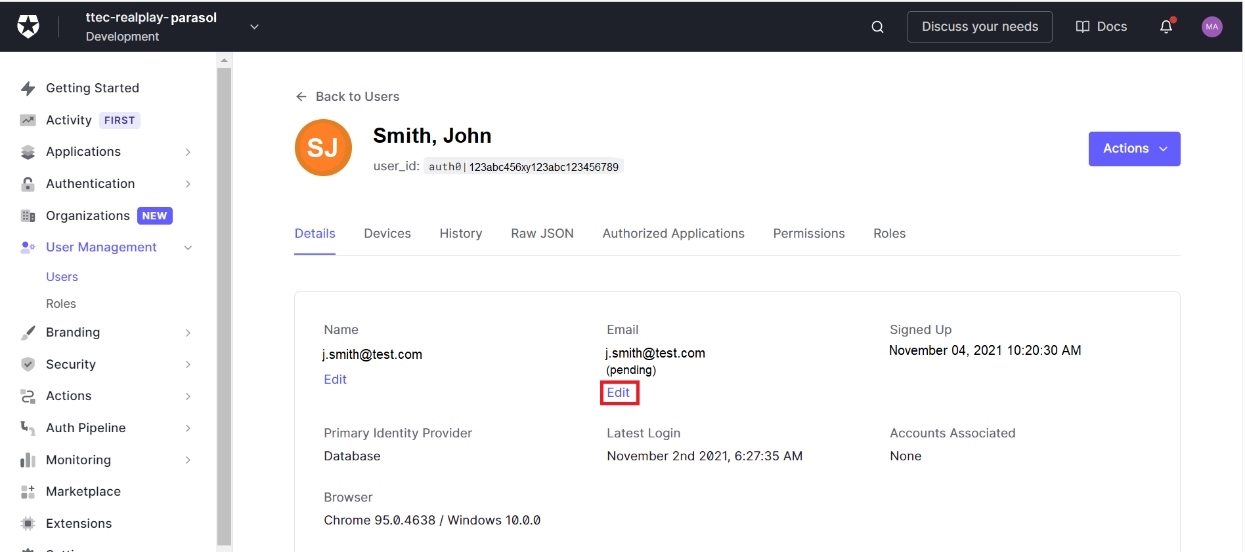Click the Extensions icon in sidebar
Image resolution: width=1245 pixels, height=552 pixels.
[28, 524]
